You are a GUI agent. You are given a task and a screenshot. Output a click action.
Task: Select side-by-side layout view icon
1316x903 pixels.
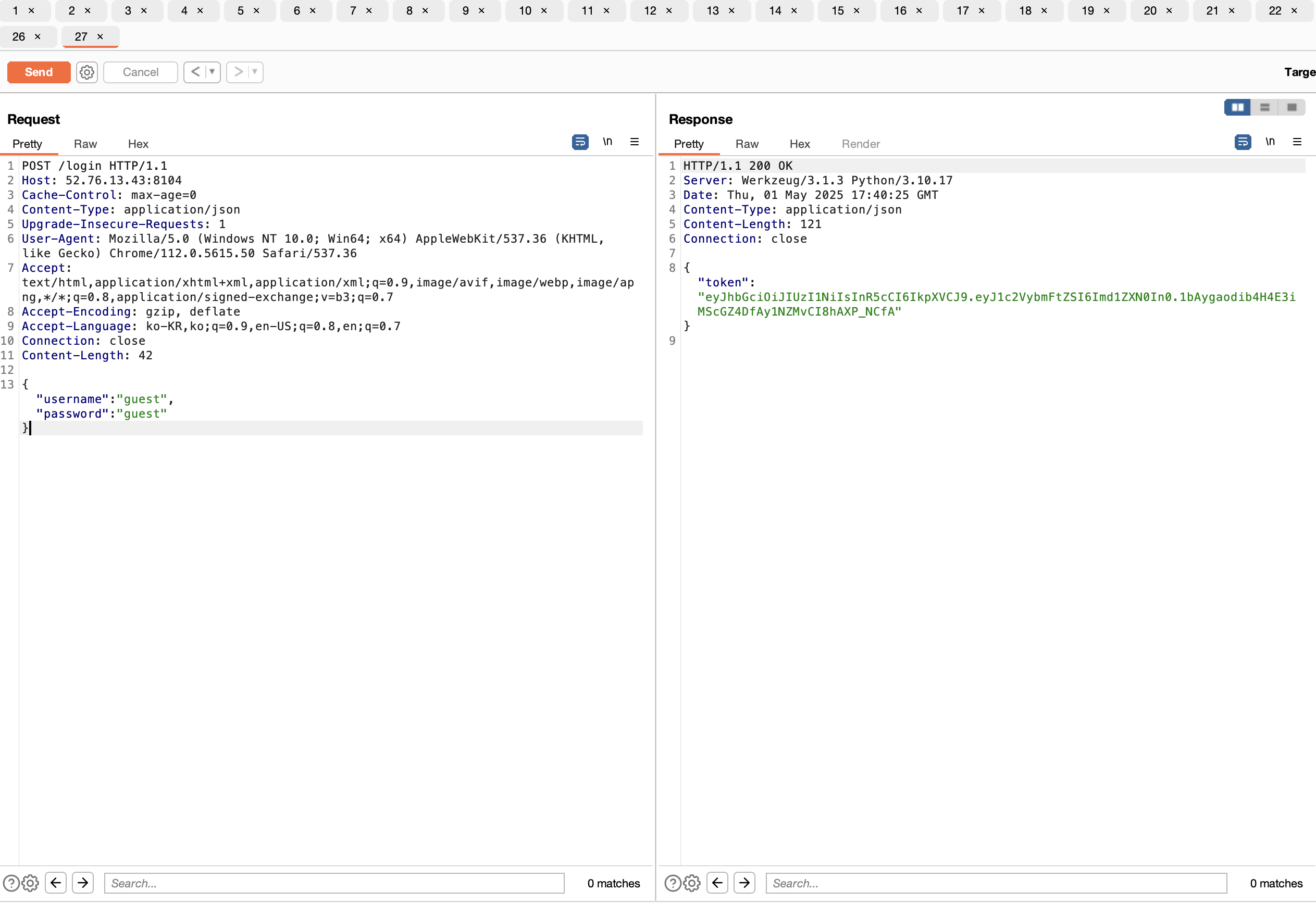pos(1237,107)
